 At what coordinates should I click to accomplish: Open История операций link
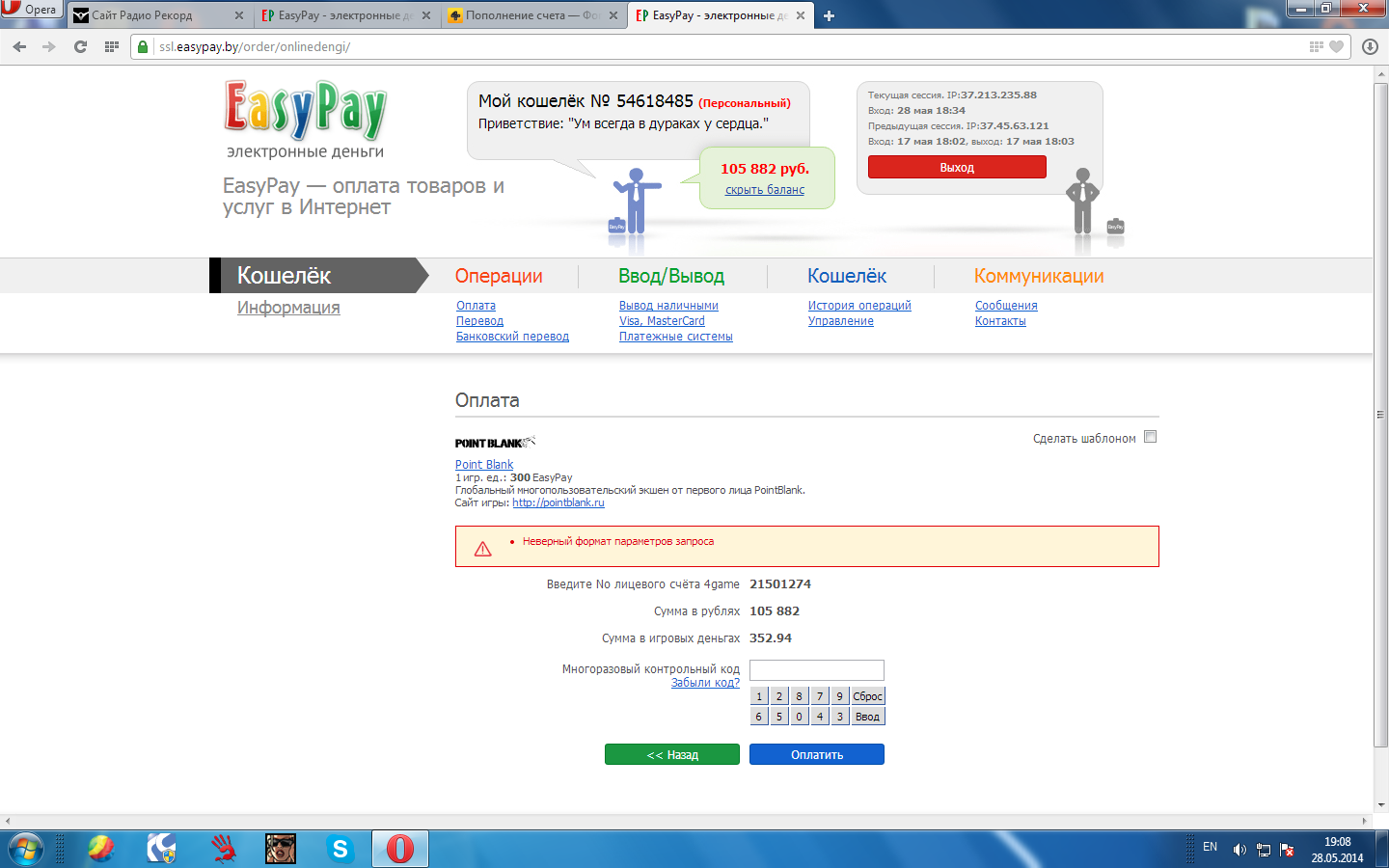(x=859, y=306)
